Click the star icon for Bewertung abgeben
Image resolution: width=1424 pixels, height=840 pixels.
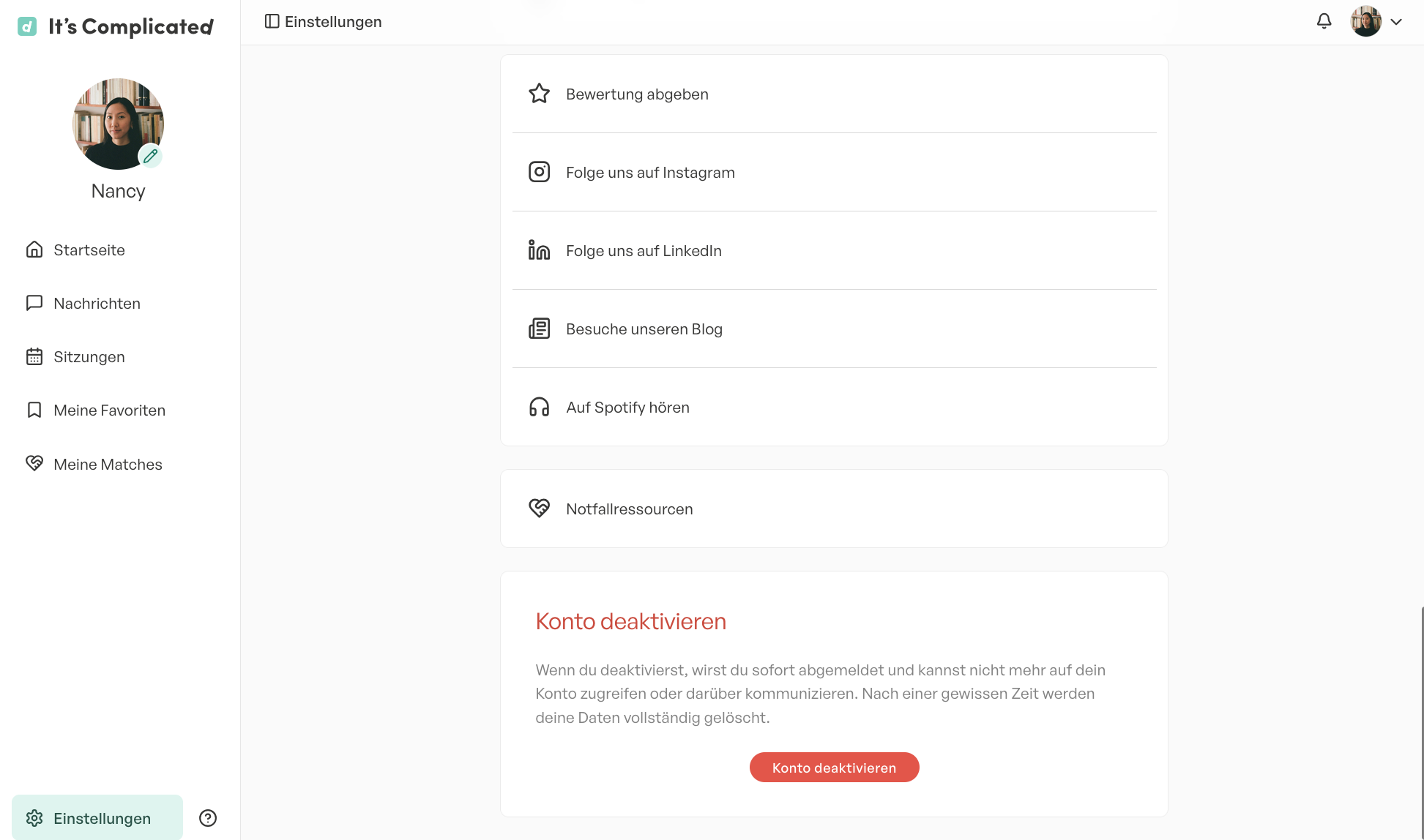click(539, 94)
